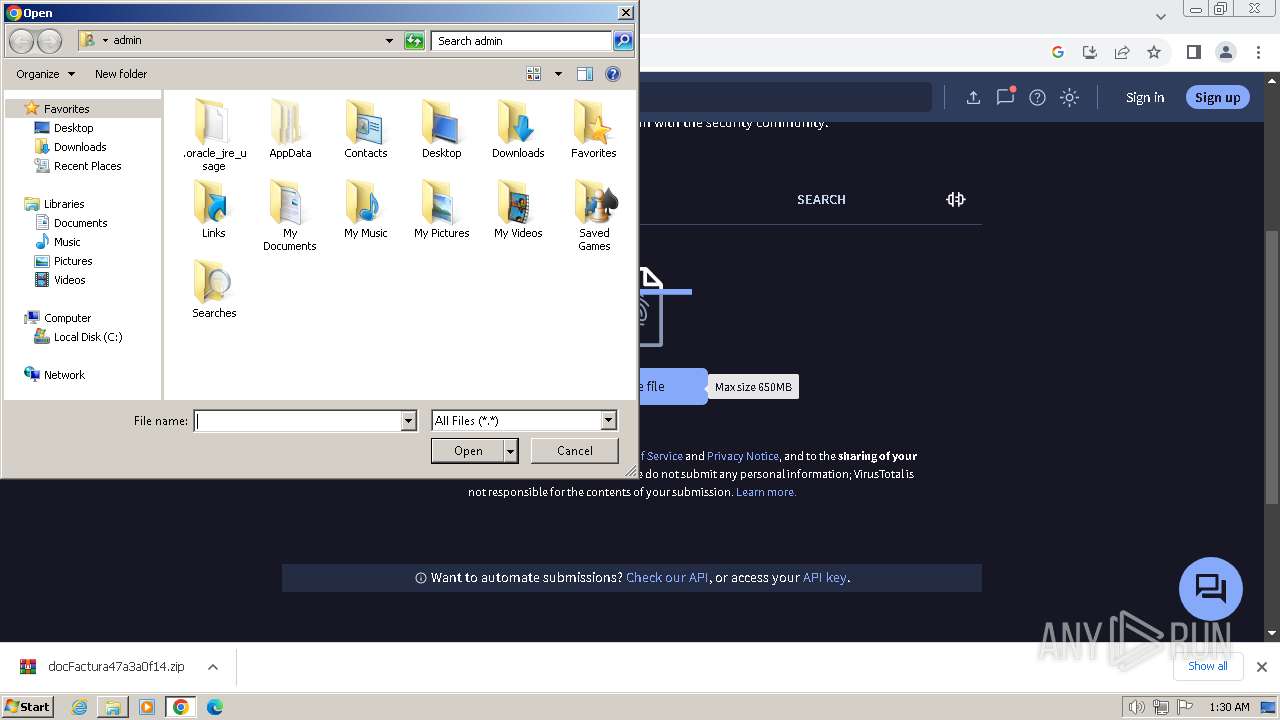Bookmark page with Chrome star icon

pyautogui.click(x=1154, y=52)
